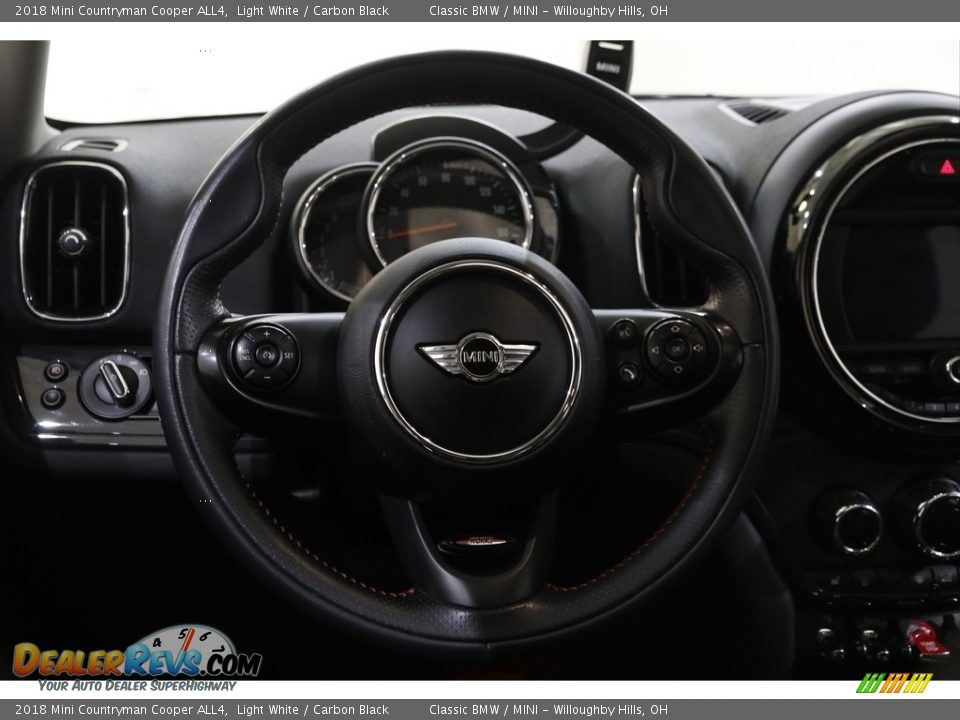
Task: Click the bottom 'Light White / Carbon Black' caption text
Action: pos(313,710)
